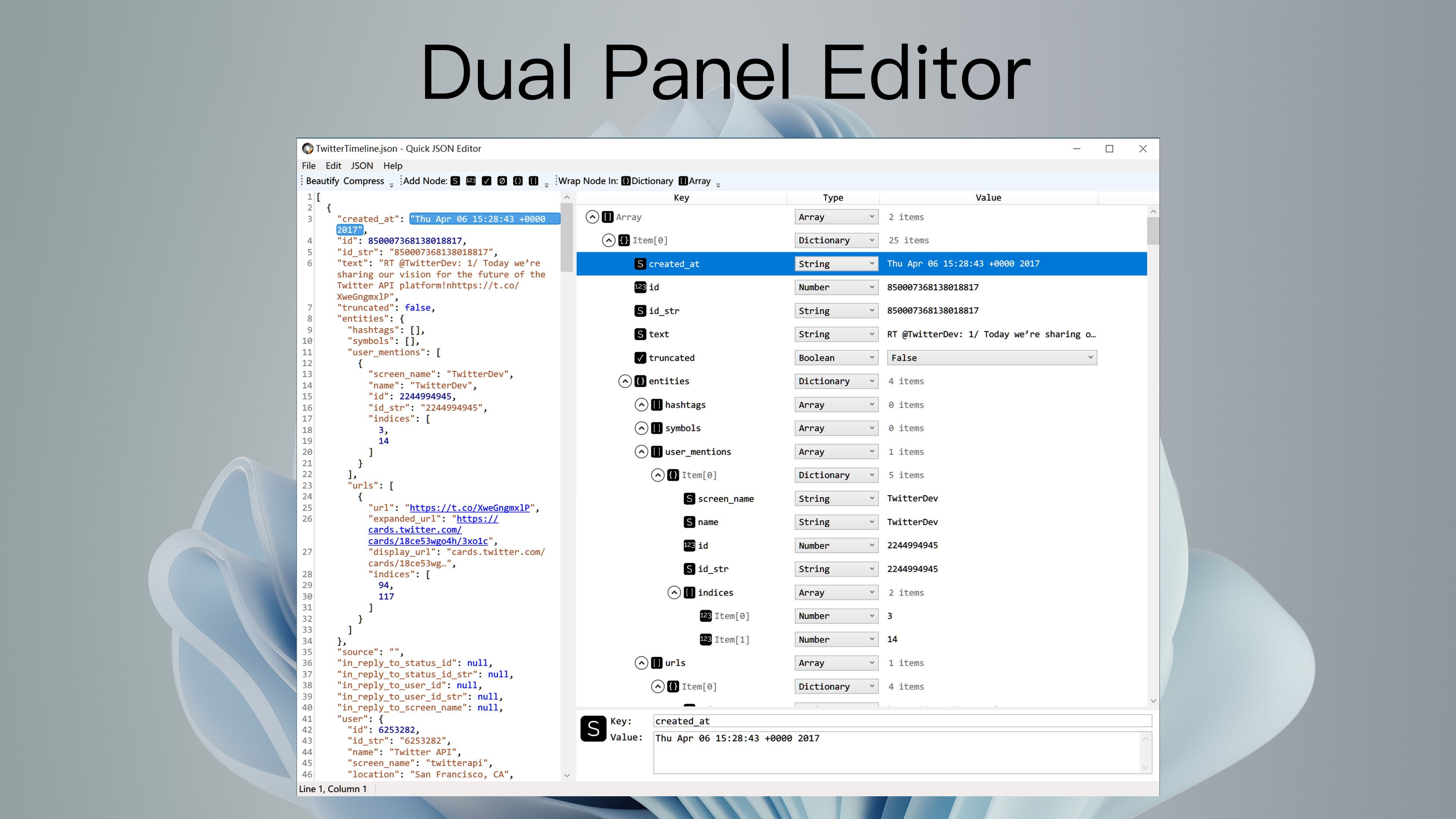
Task: Open the JSON menu
Action: click(x=362, y=166)
